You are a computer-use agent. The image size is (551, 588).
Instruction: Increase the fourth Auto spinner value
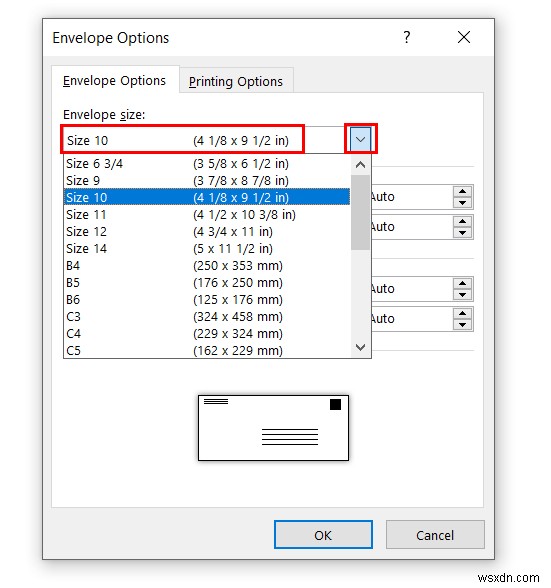462,314
